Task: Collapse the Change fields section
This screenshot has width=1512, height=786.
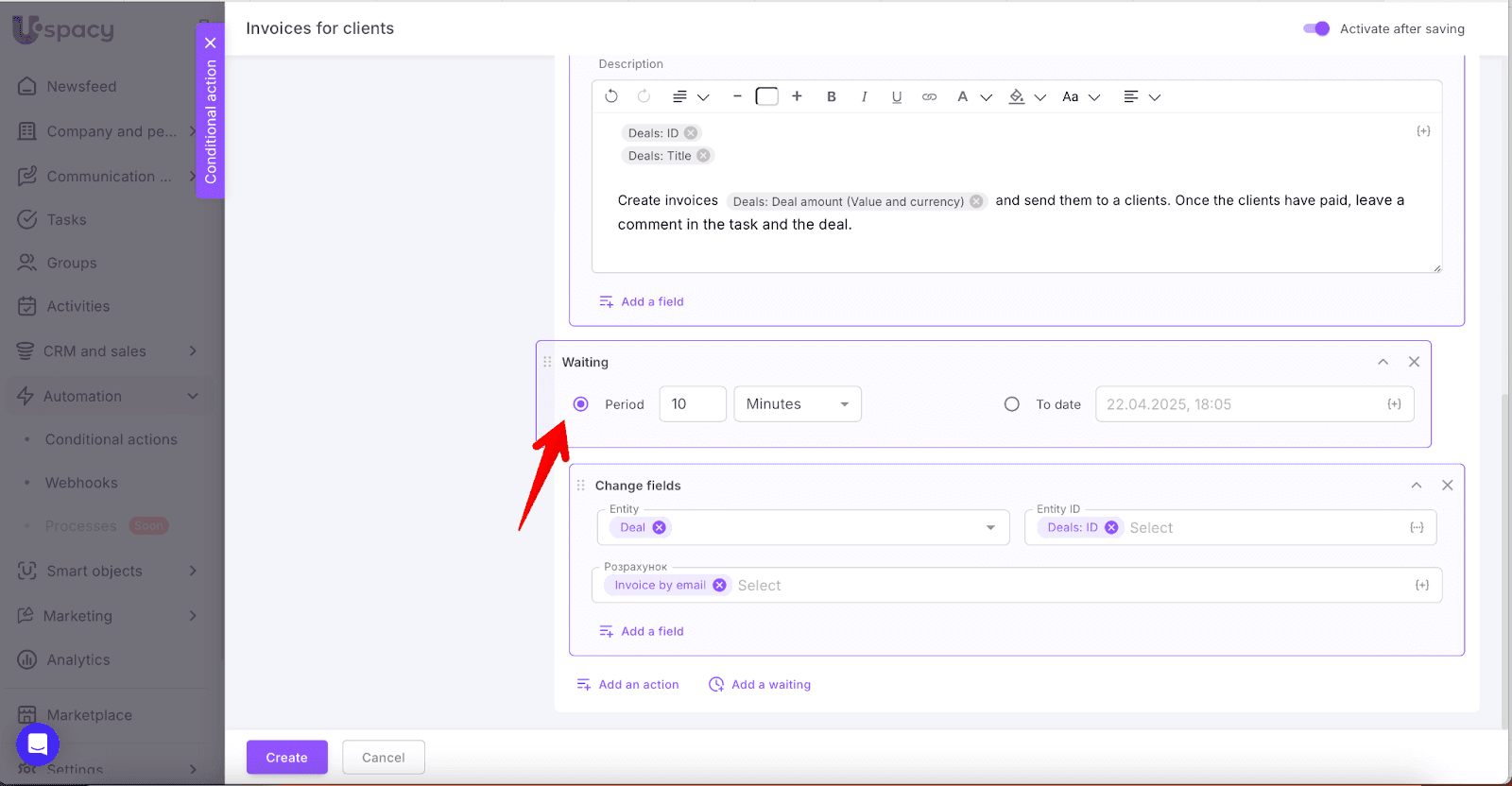Action: pyautogui.click(x=1417, y=486)
